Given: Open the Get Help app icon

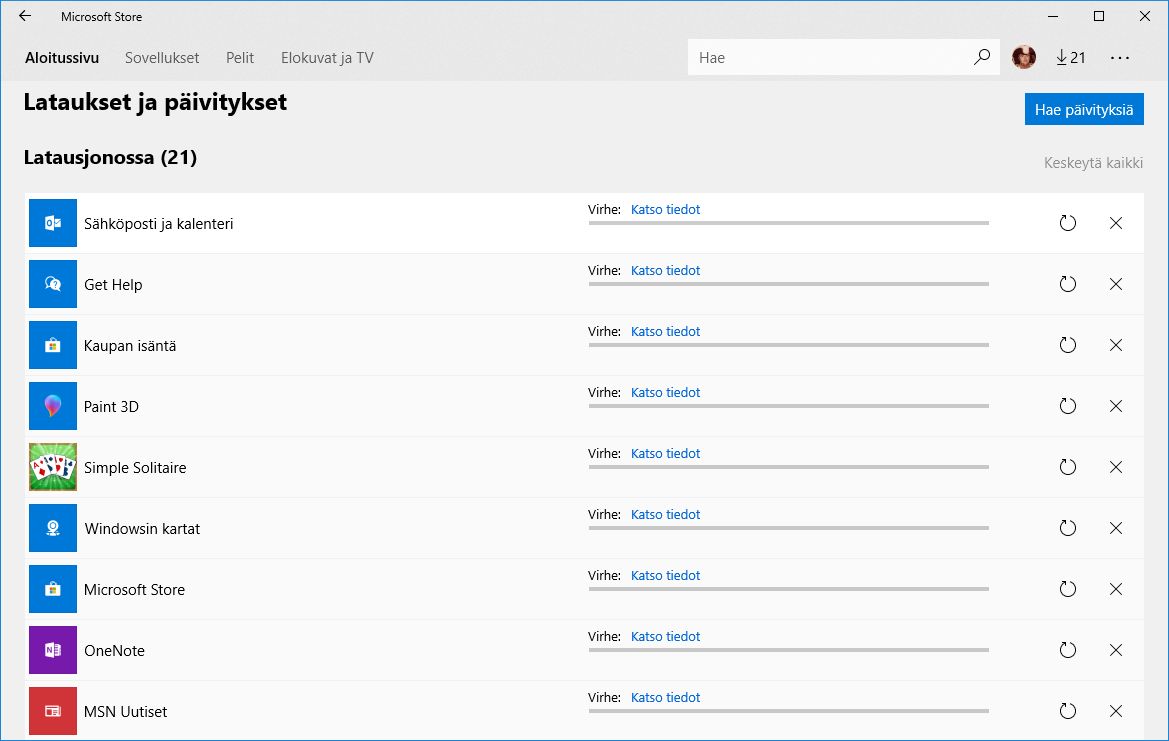Looking at the screenshot, I should coord(53,284).
